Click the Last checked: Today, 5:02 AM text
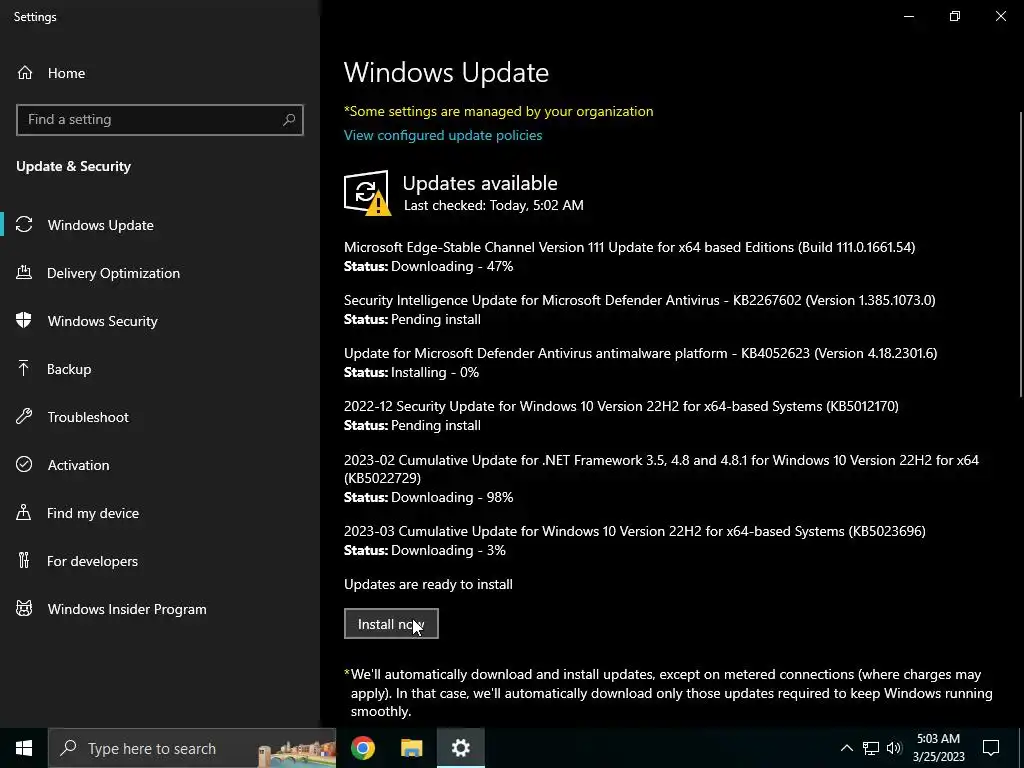Viewport: 1024px width, 768px height. pyautogui.click(x=494, y=205)
